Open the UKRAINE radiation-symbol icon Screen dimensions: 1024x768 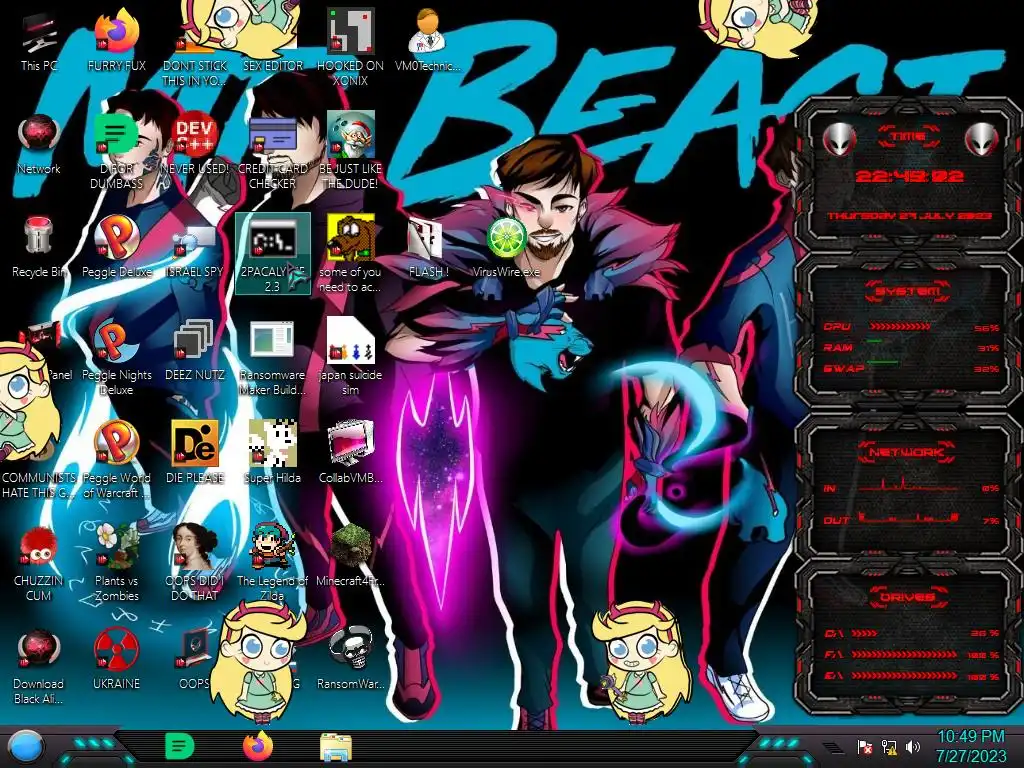[x=116, y=658]
